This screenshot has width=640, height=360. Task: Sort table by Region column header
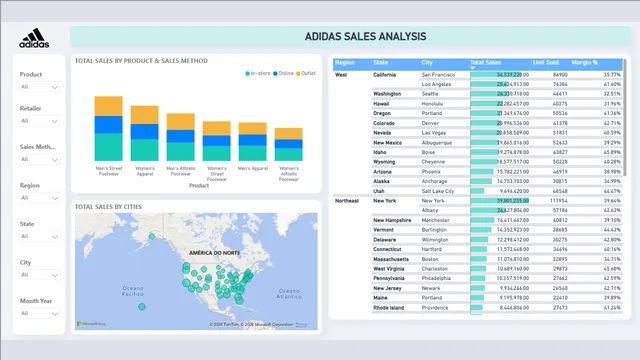(345, 62)
